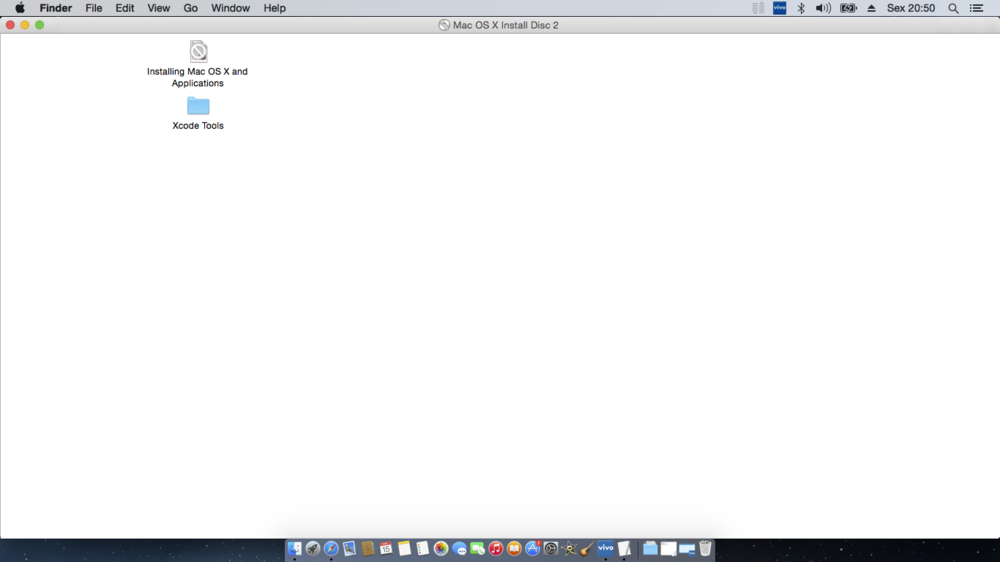
Task: Show the Notification Center list
Action: click(977, 8)
